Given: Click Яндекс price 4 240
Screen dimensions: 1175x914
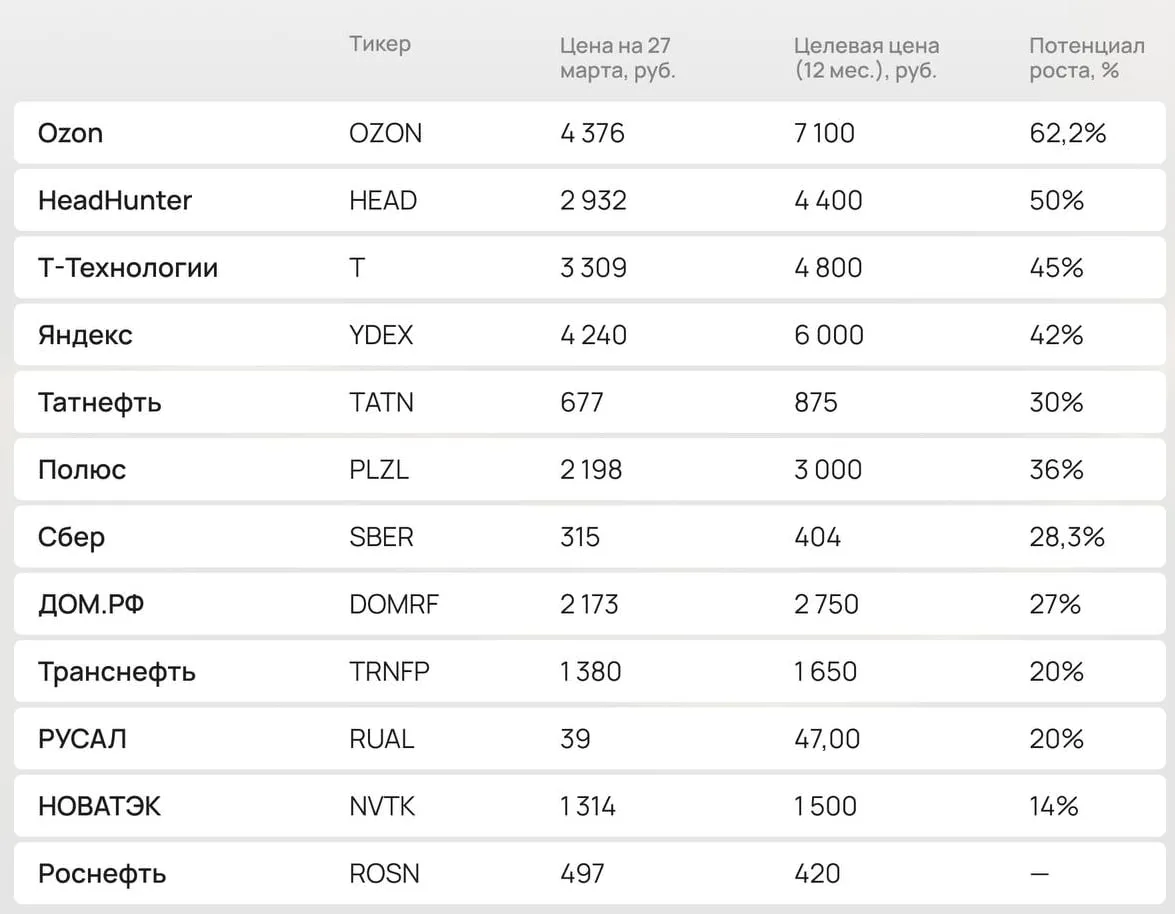Looking at the screenshot, I should [x=593, y=335].
